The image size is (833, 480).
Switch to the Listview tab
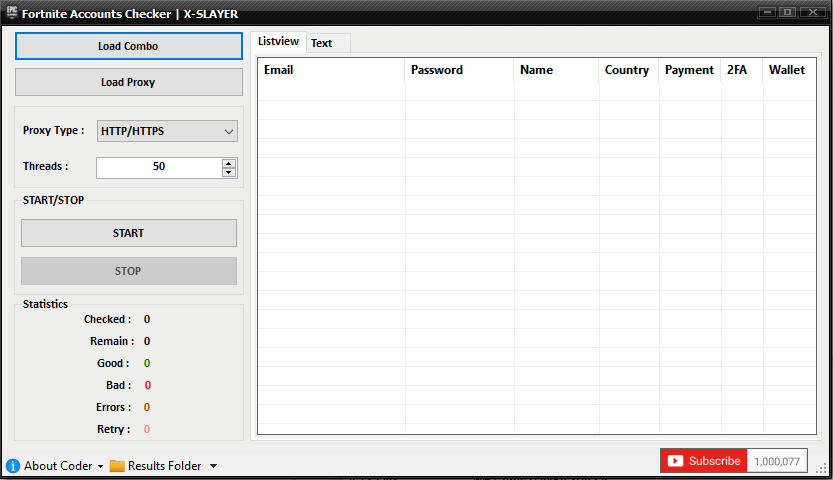coord(278,41)
